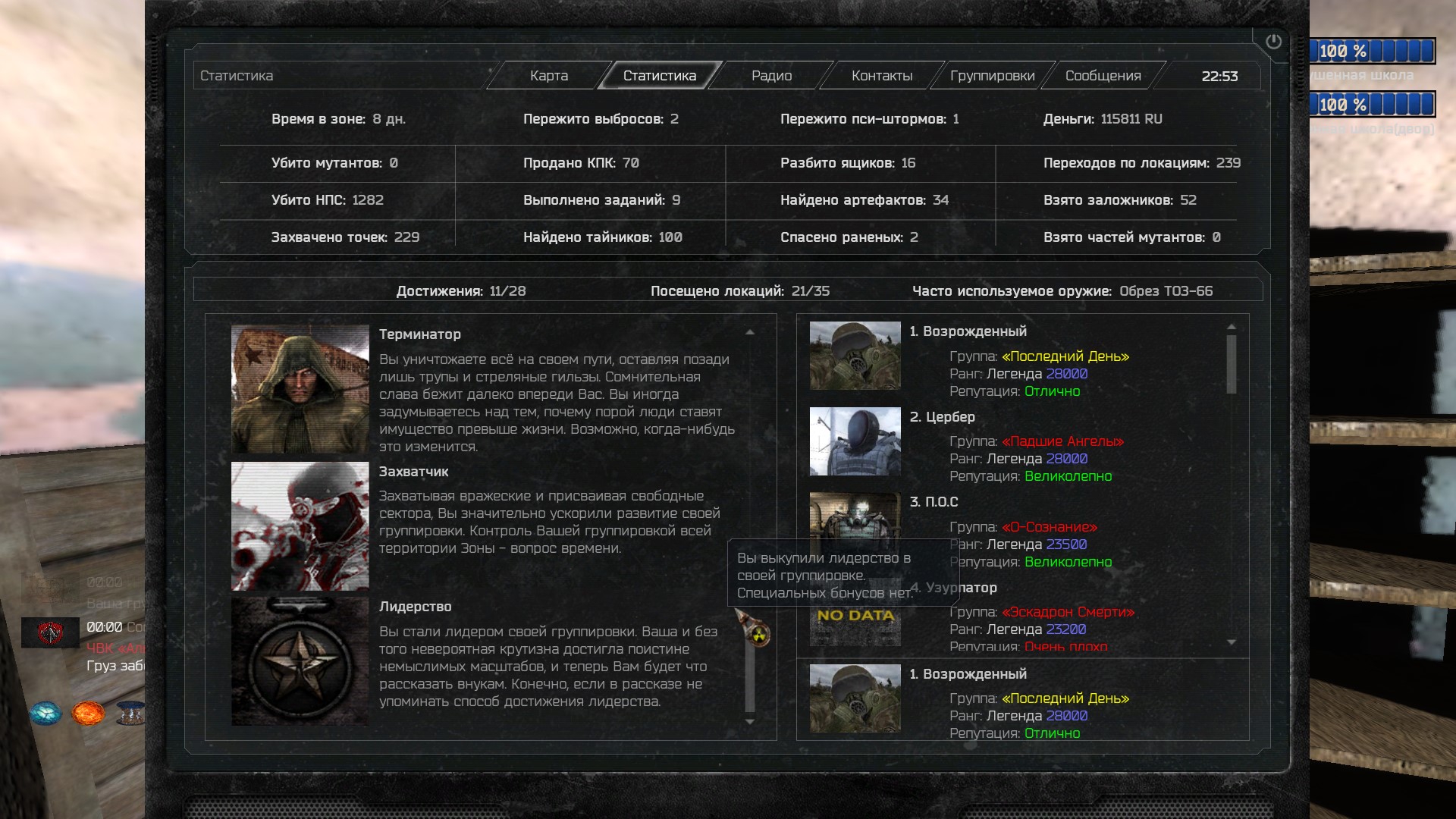The height and width of the screenshot is (819, 1456).
Task: Open the Контакты tab
Action: coord(881,76)
